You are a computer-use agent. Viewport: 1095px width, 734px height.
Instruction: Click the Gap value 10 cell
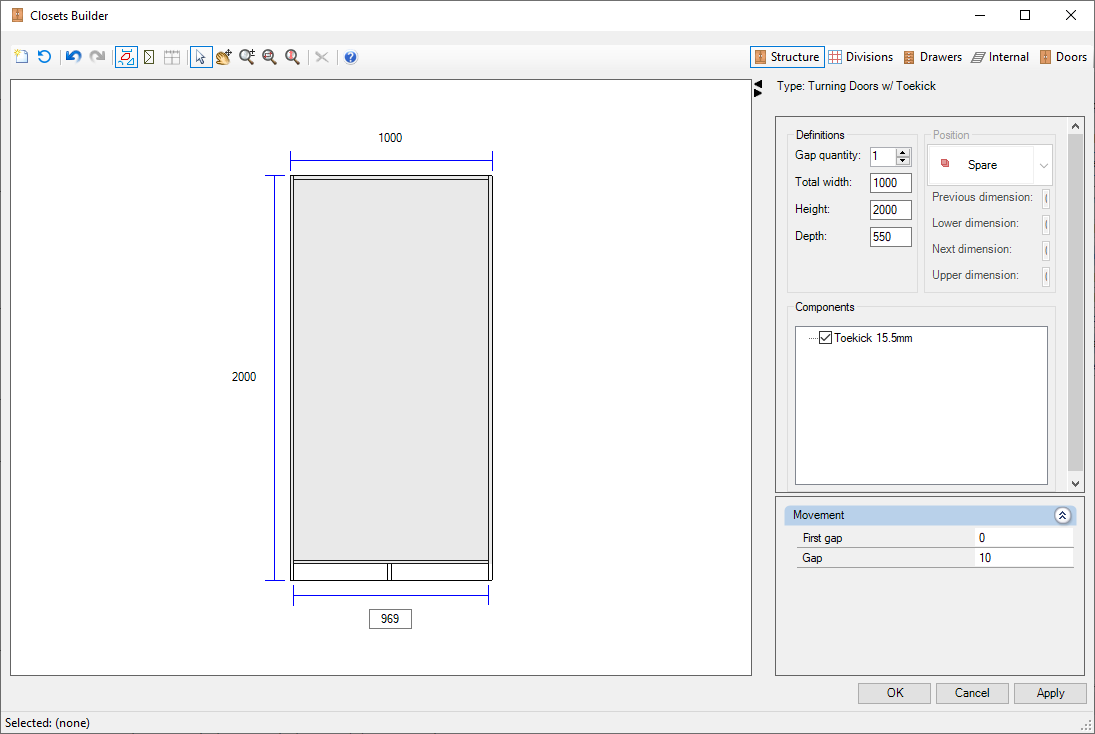point(1023,558)
